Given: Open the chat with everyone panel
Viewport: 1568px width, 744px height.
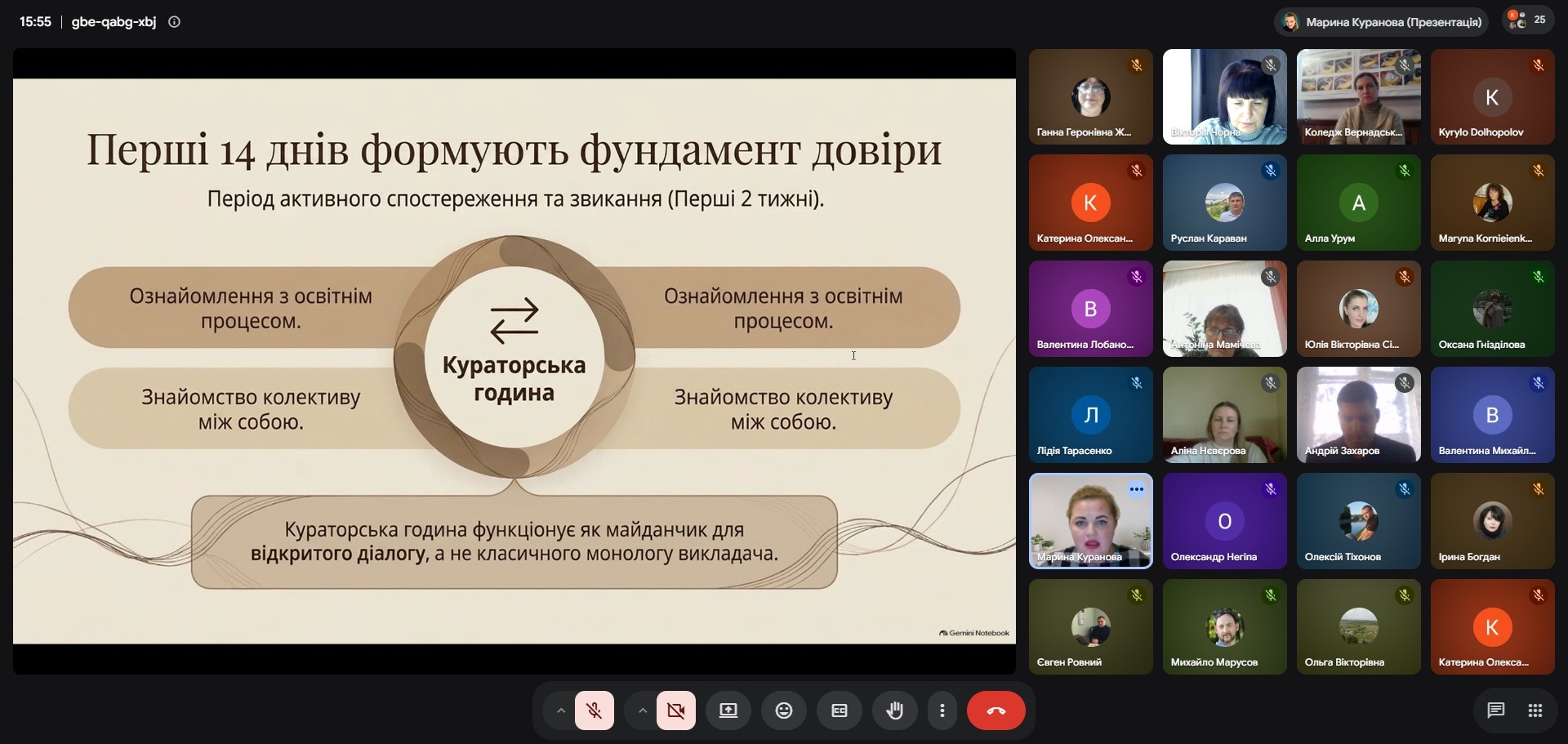Looking at the screenshot, I should [x=1496, y=711].
